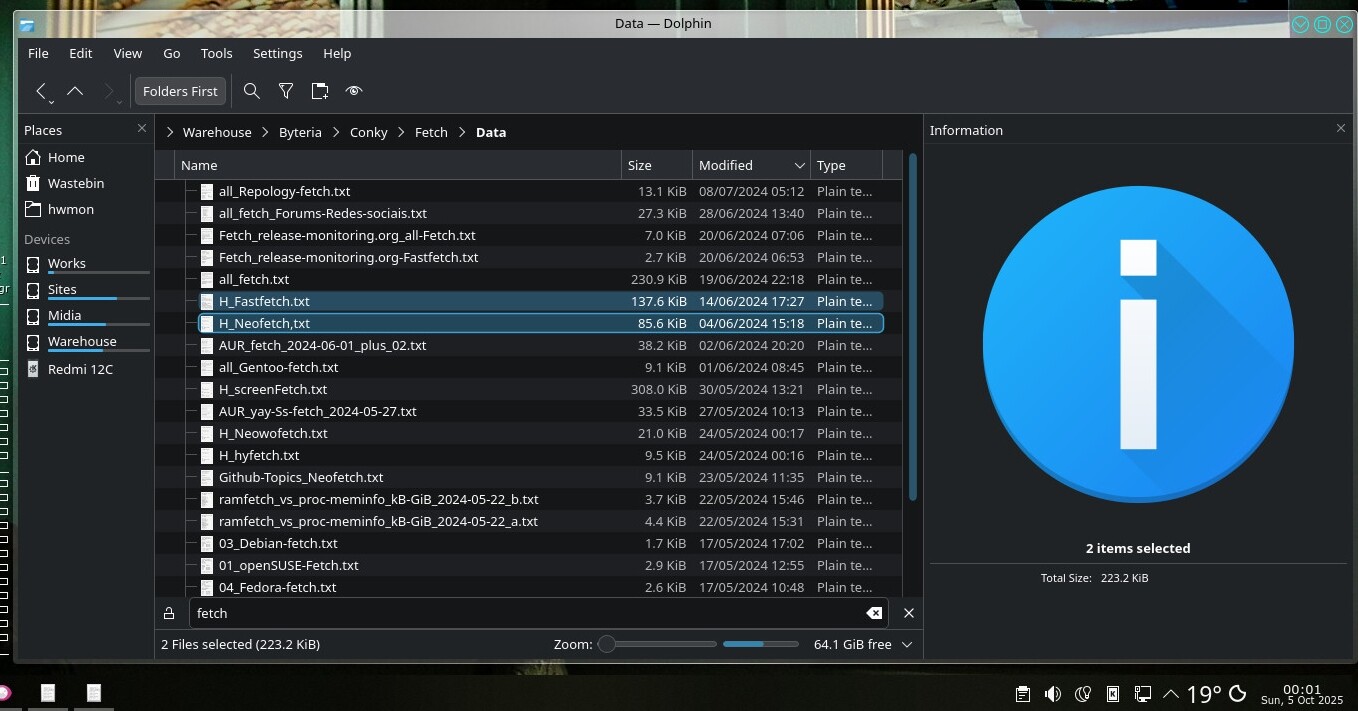The height and width of the screenshot is (711, 1358).
Task: Select the H_screenFetch.txt file
Action: click(273, 389)
